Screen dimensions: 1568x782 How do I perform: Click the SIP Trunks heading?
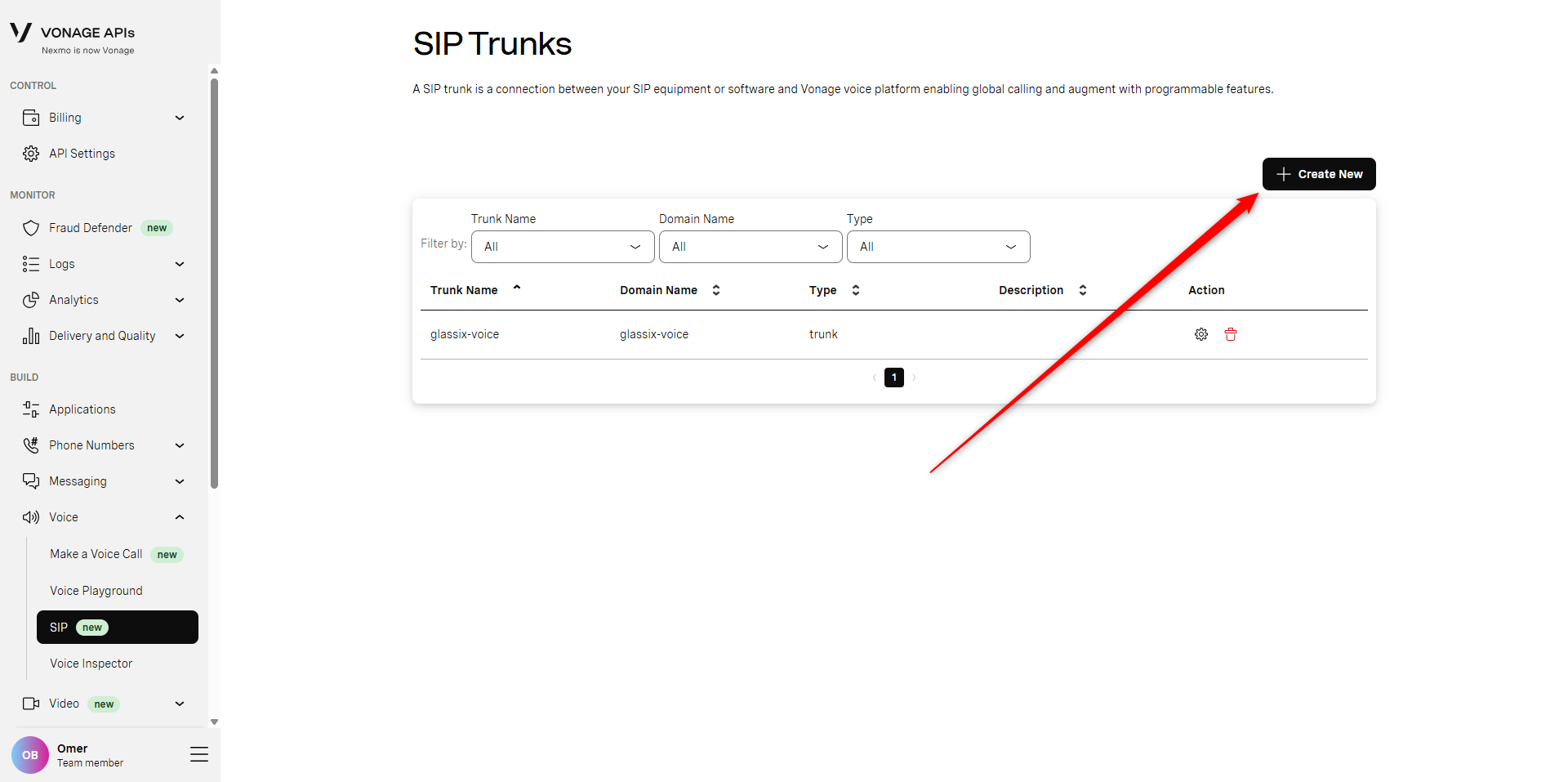pyautogui.click(x=492, y=43)
